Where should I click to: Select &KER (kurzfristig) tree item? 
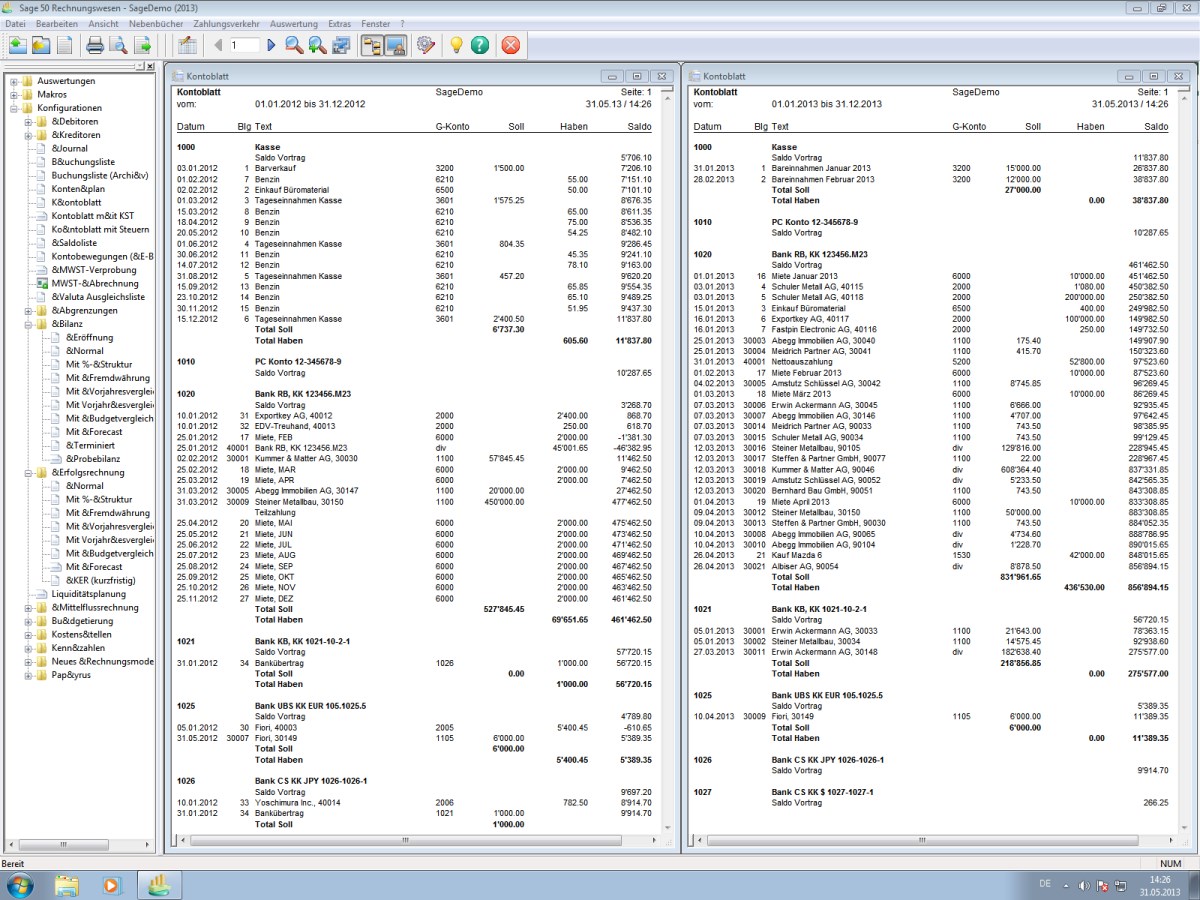pyautogui.click(x=101, y=581)
